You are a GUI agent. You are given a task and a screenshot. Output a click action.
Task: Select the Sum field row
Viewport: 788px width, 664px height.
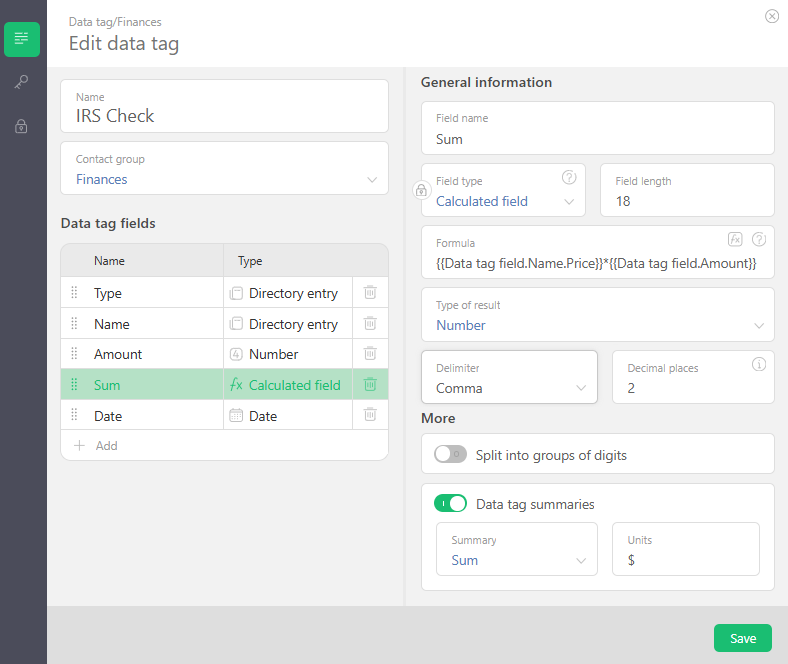[224, 385]
